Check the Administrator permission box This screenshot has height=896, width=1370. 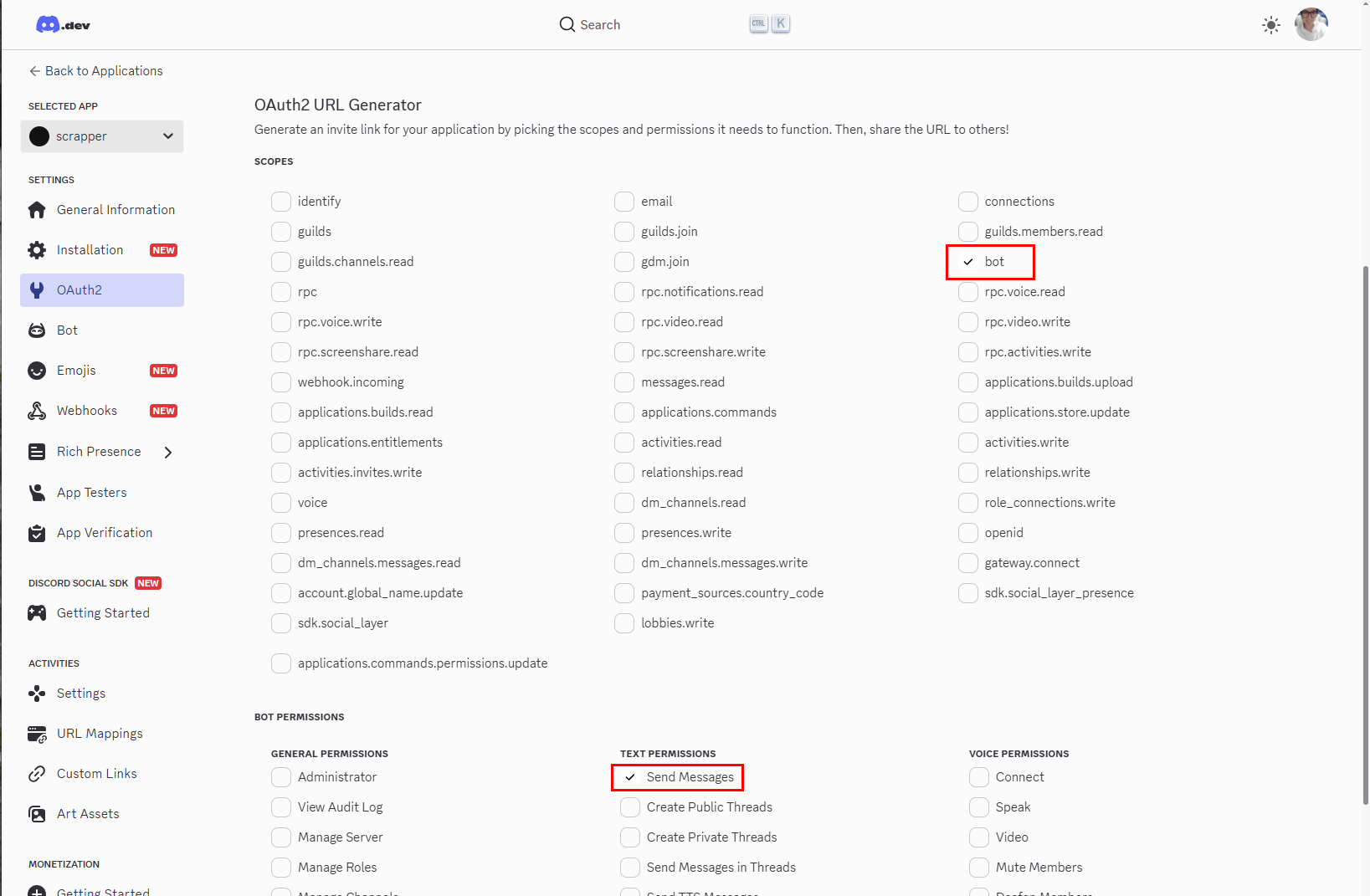[x=281, y=777]
